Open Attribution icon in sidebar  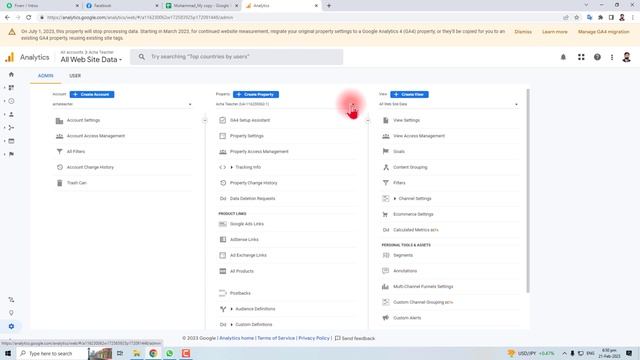11,300
